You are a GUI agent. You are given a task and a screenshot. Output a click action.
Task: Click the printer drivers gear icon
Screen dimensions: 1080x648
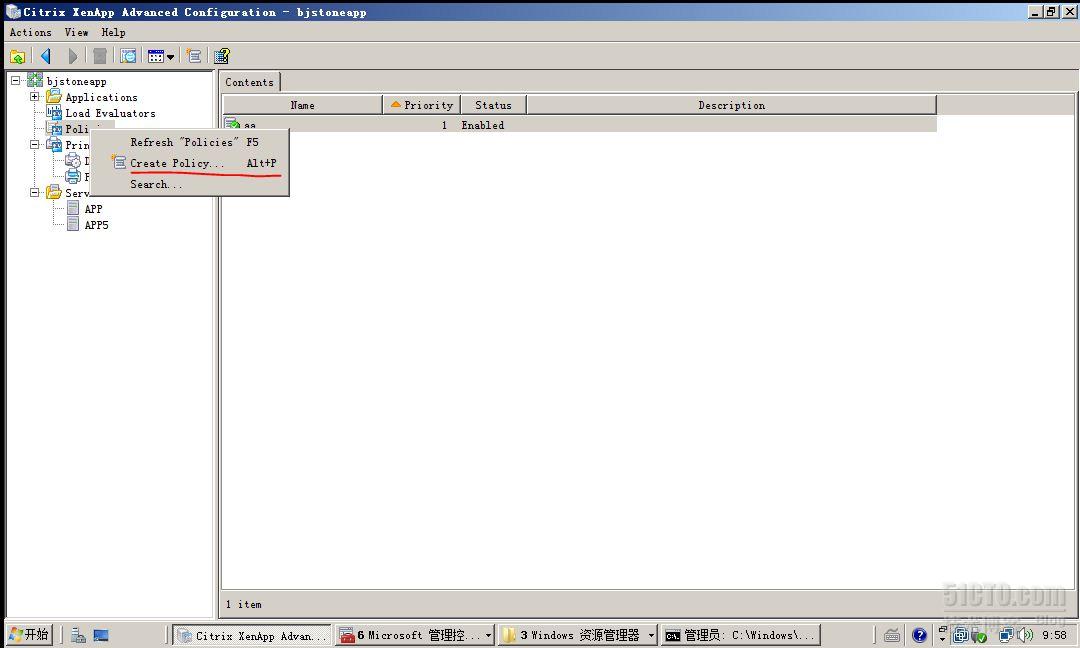click(x=73, y=160)
